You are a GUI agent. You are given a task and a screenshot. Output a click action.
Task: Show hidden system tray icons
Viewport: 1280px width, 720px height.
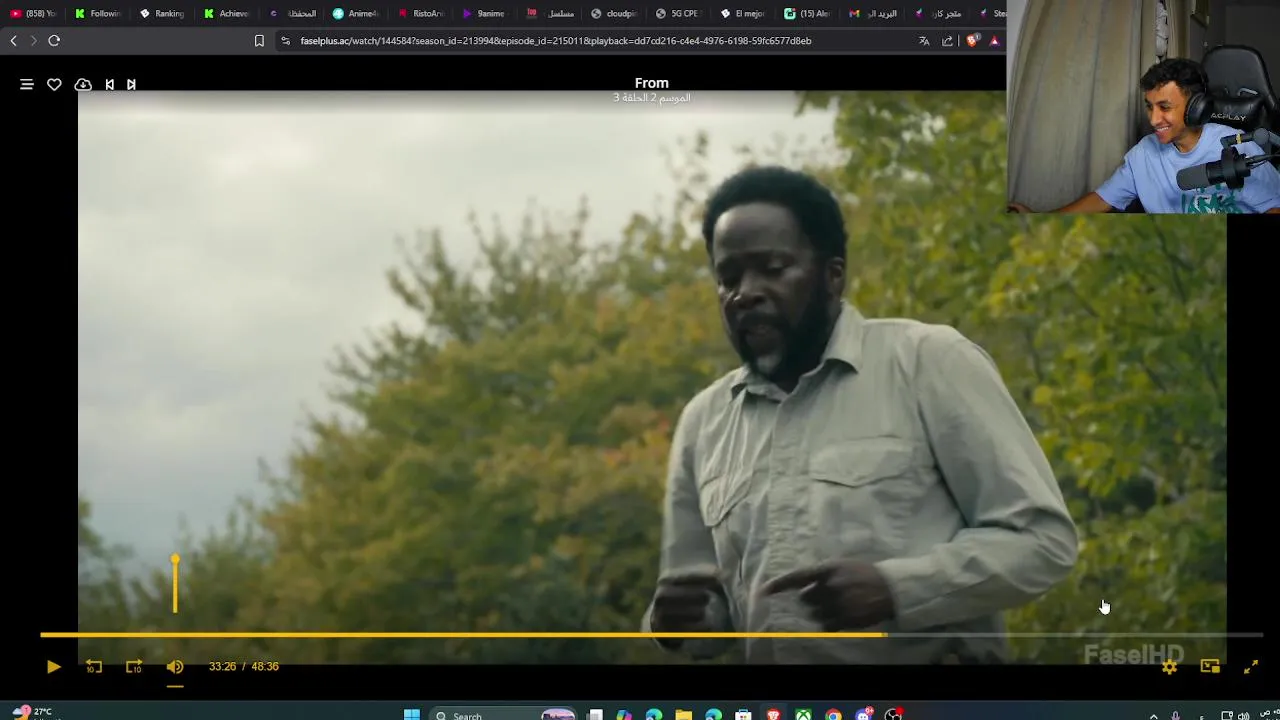(1153, 716)
